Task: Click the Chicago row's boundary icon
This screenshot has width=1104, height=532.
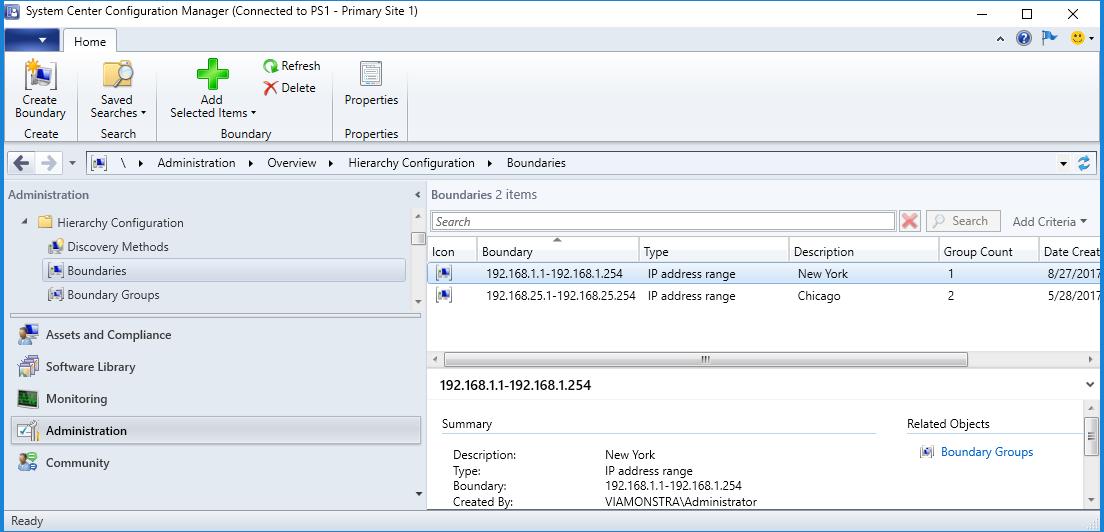Action: (444, 296)
